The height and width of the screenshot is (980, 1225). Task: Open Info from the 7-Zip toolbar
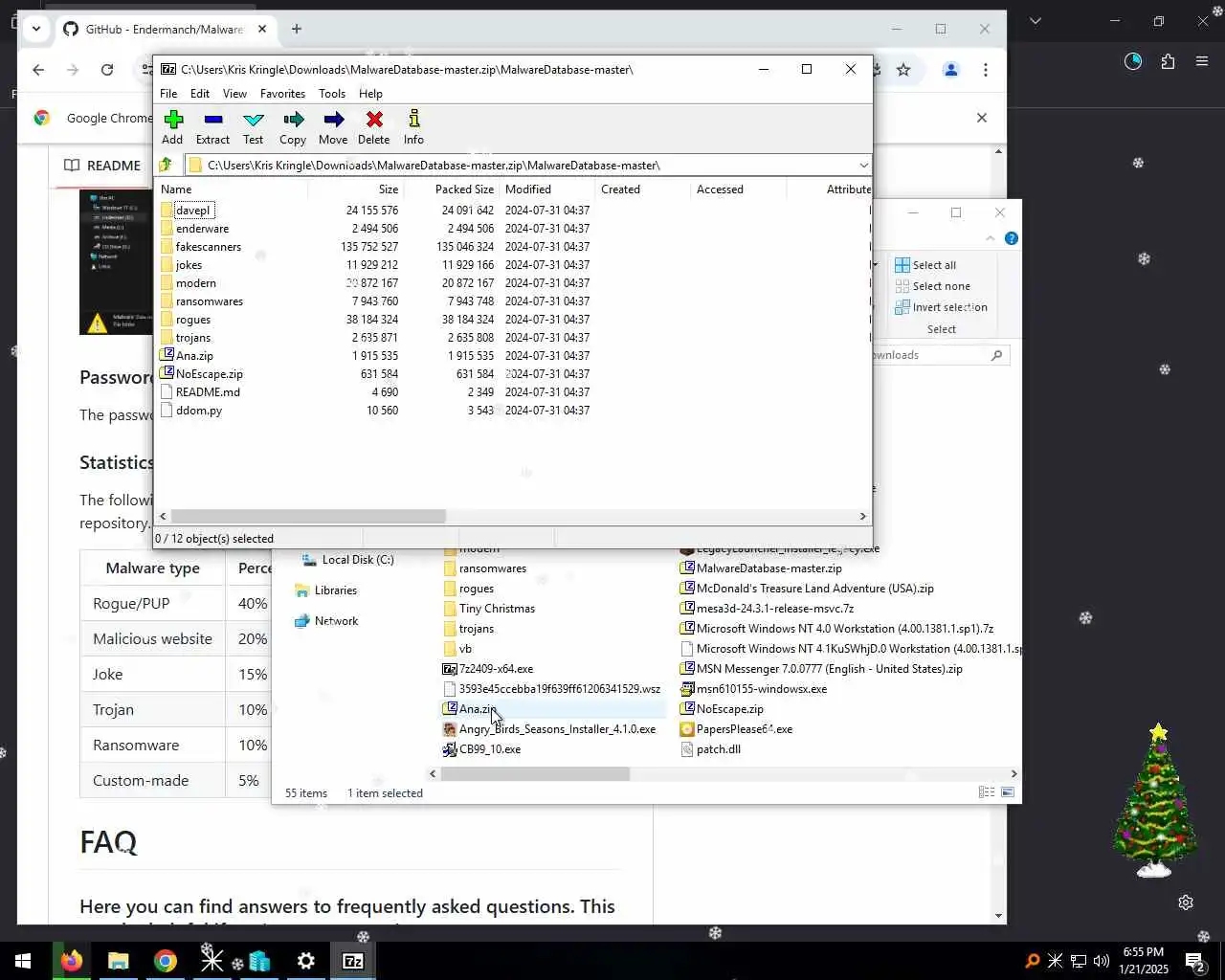413,127
